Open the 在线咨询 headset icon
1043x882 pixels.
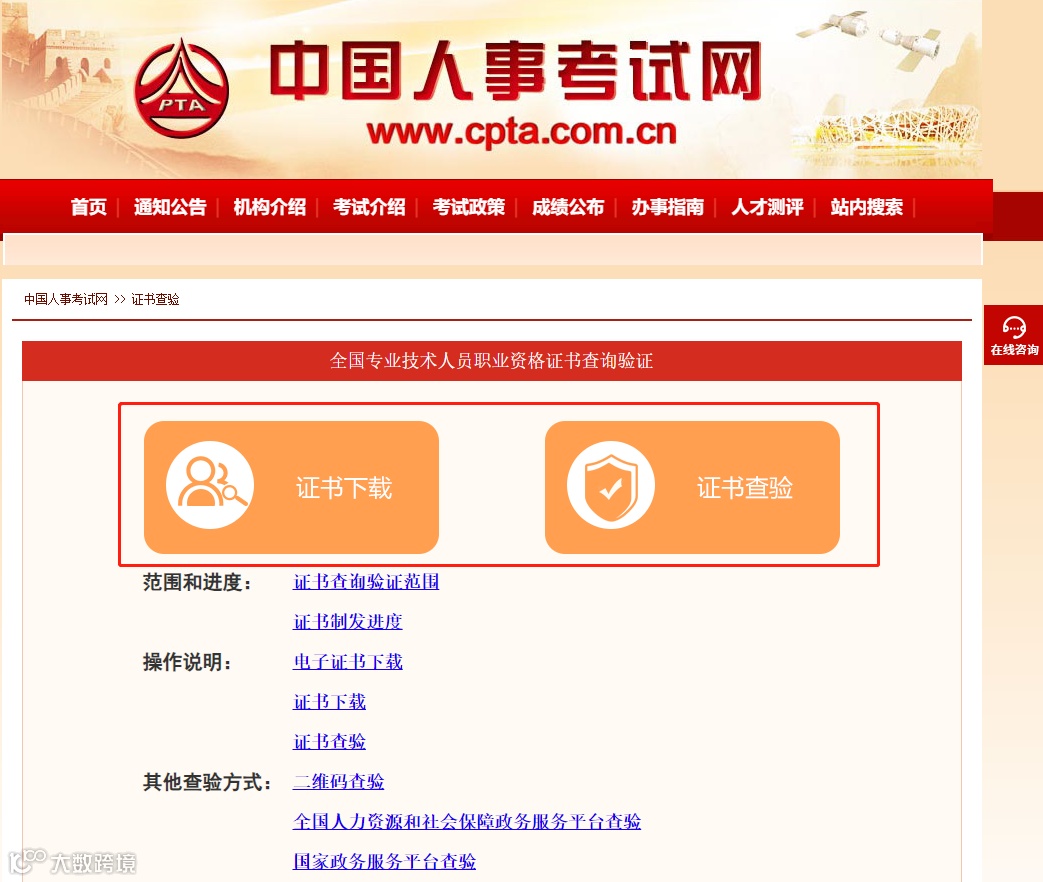pyautogui.click(x=1014, y=327)
